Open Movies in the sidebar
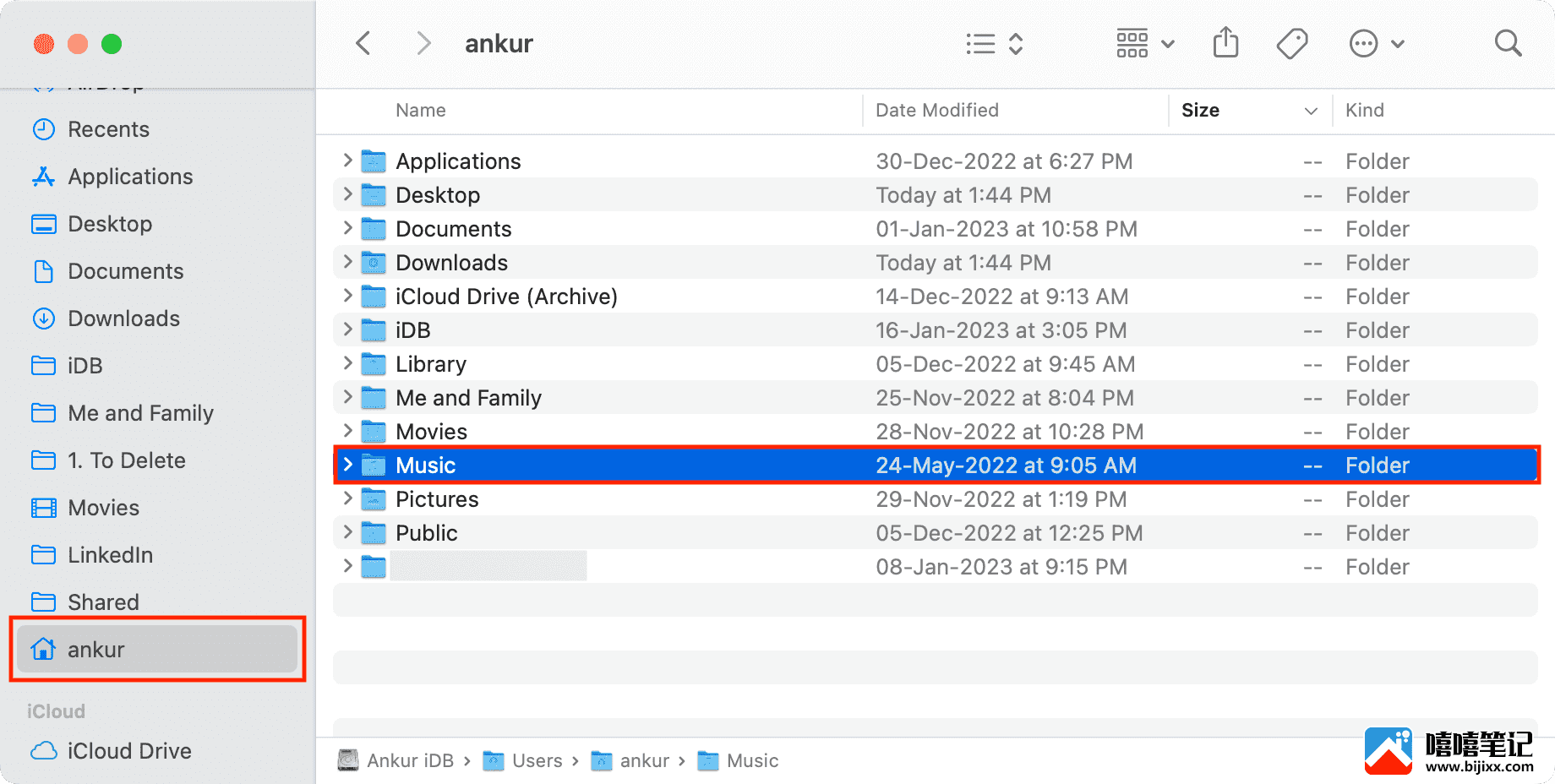 (x=85, y=508)
